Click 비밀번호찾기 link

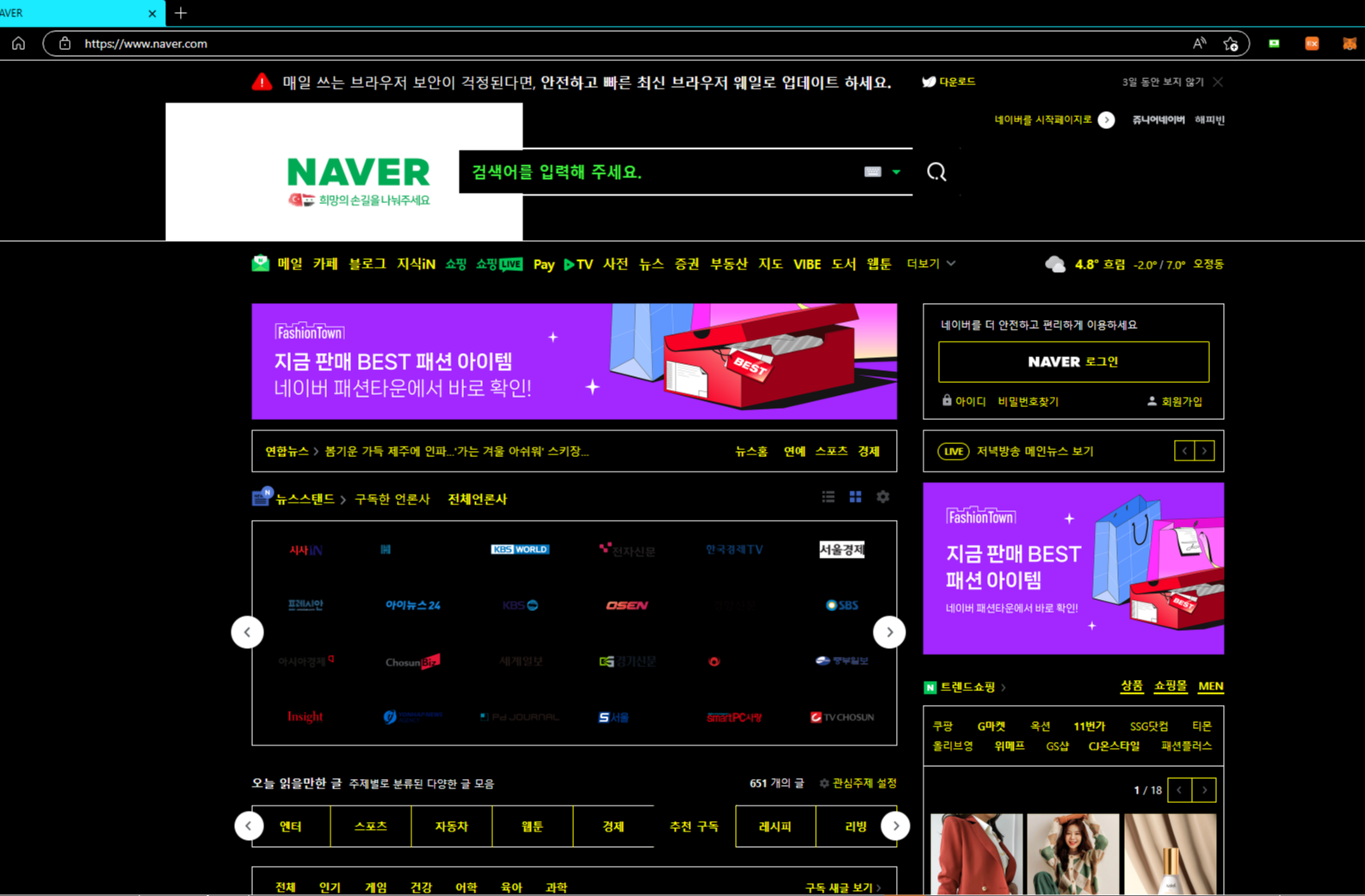pos(1028,401)
